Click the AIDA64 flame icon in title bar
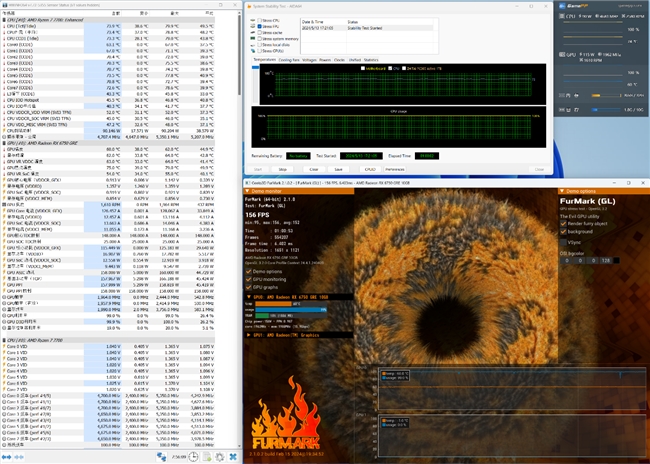This screenshot has height=464, width=650. [249, 6]
